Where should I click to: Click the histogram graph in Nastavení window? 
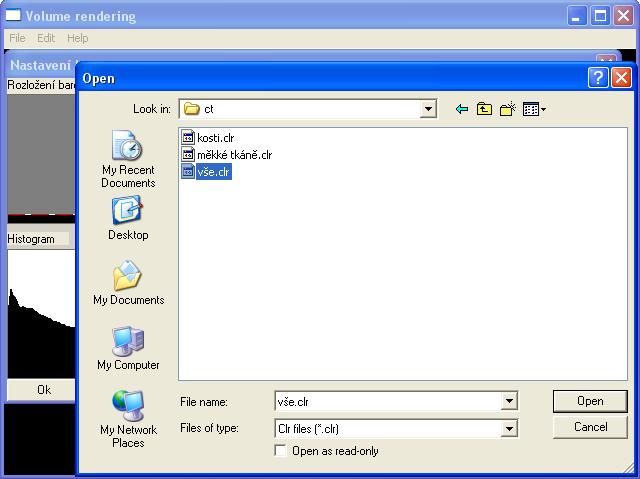pyautogui.click(x=41, y=314)
